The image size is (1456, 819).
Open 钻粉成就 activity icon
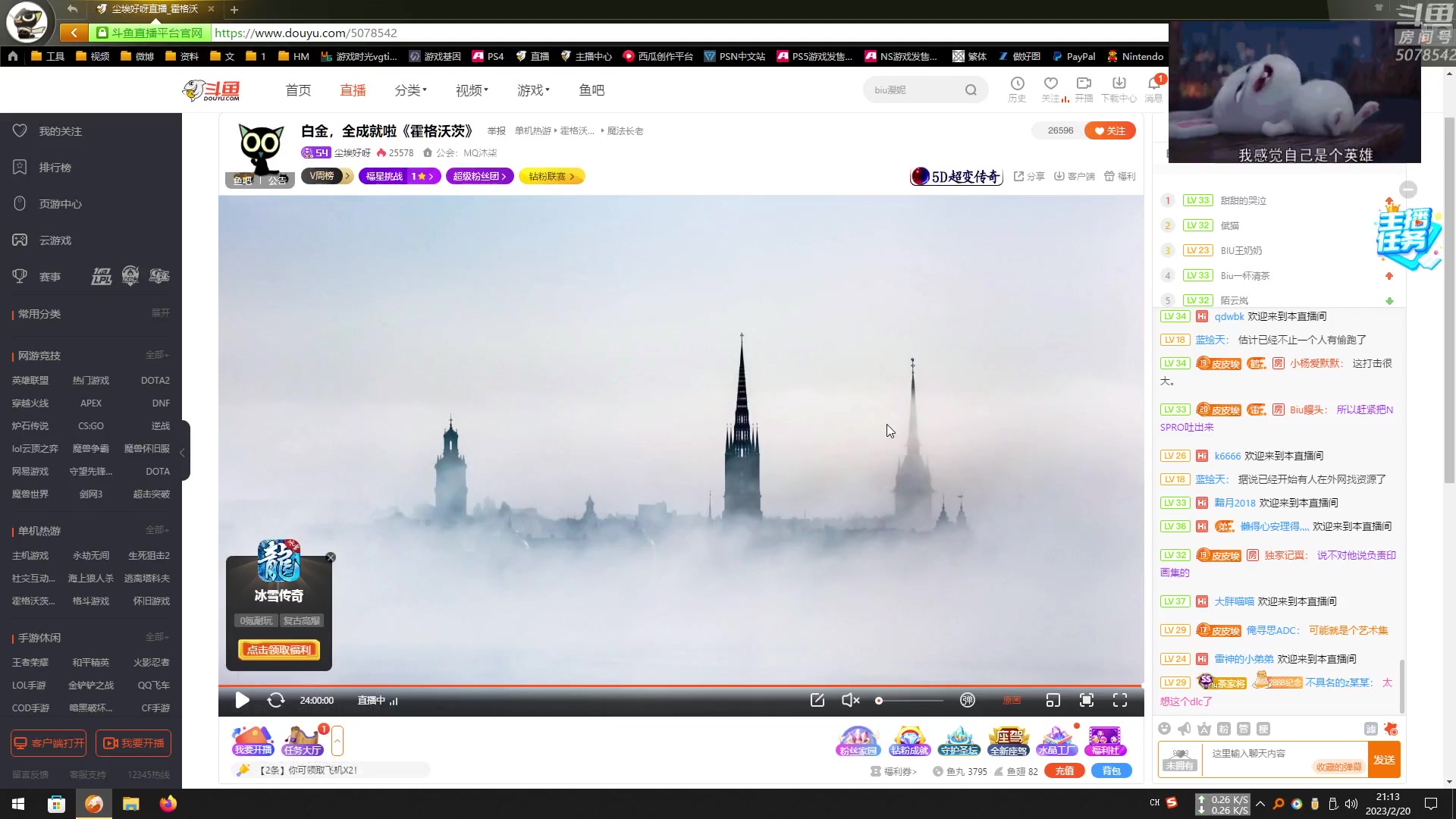(x=909, y=741)
